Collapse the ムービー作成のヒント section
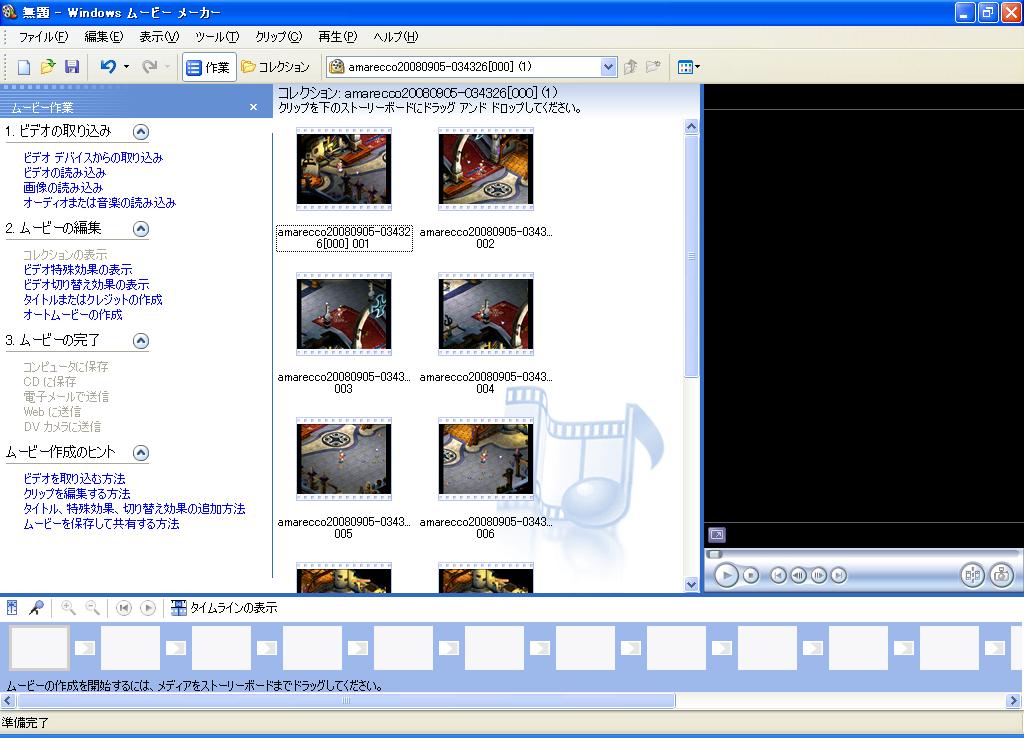The height and width of the screenshot is (738, 1024). tap(140, 453)
